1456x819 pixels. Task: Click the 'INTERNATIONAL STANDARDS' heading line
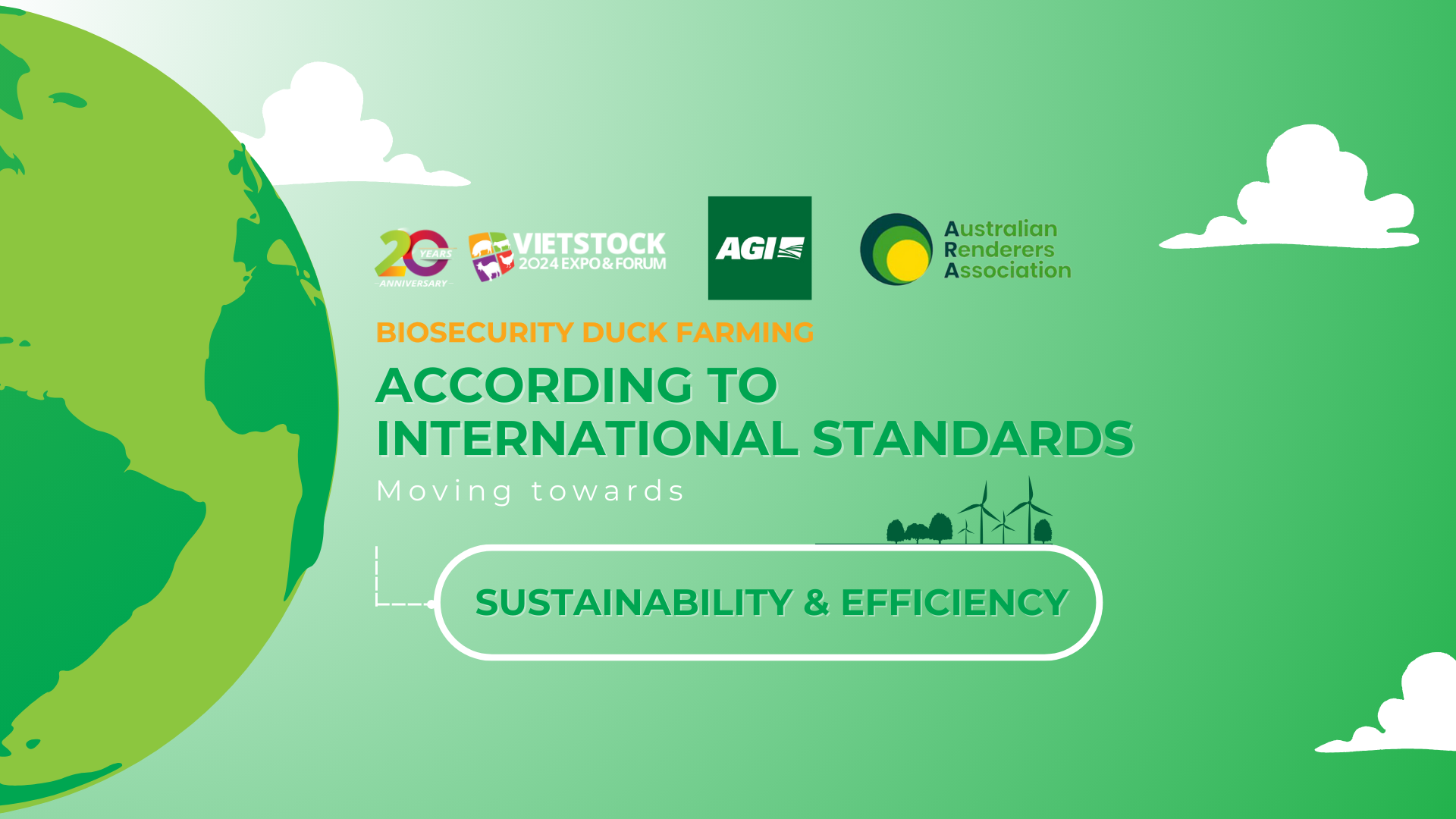[755, 438]
